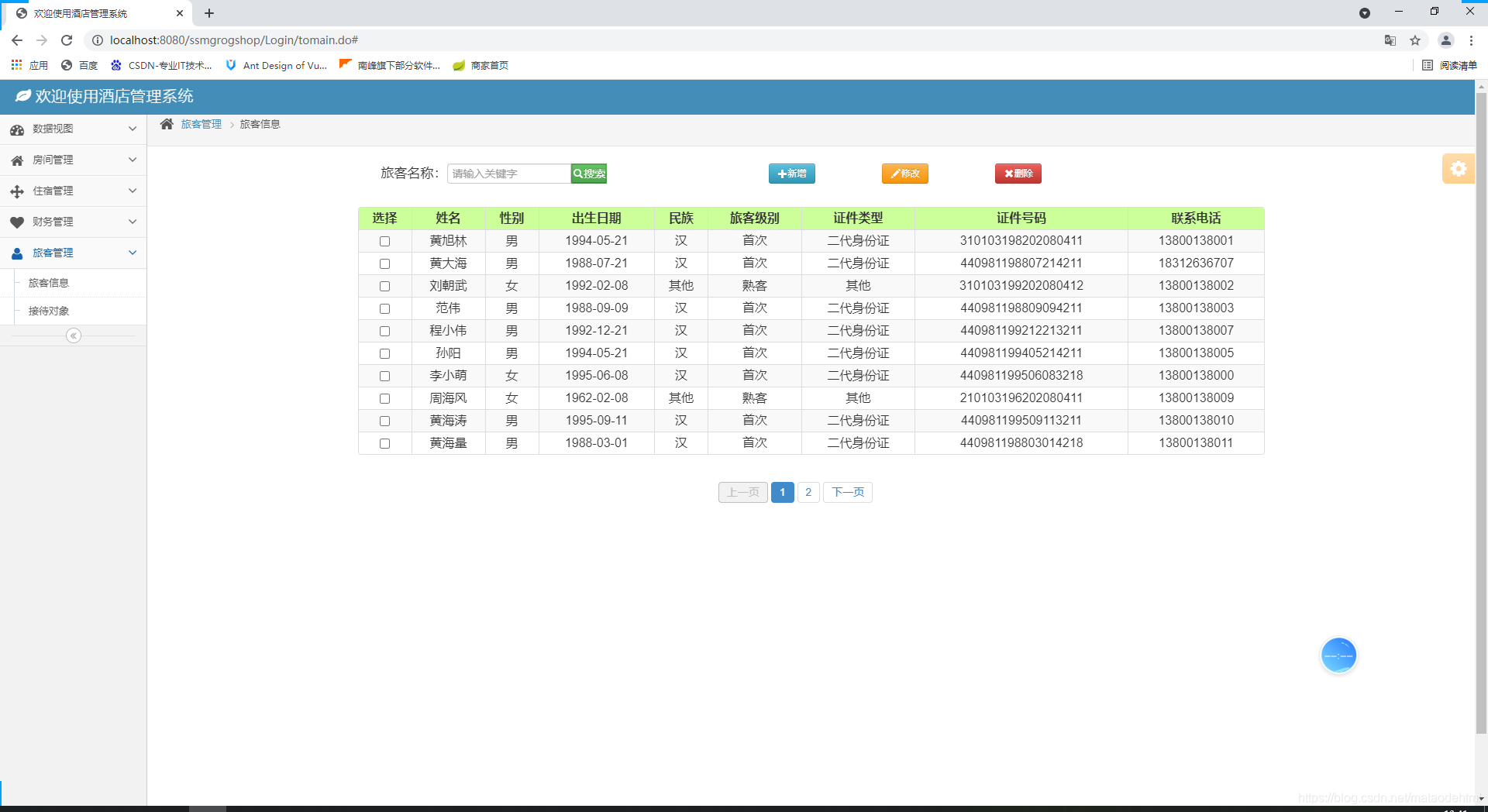1488x812 pixels.
Task: Open 旅客信息 submenu item
Action: pos(49,283)
